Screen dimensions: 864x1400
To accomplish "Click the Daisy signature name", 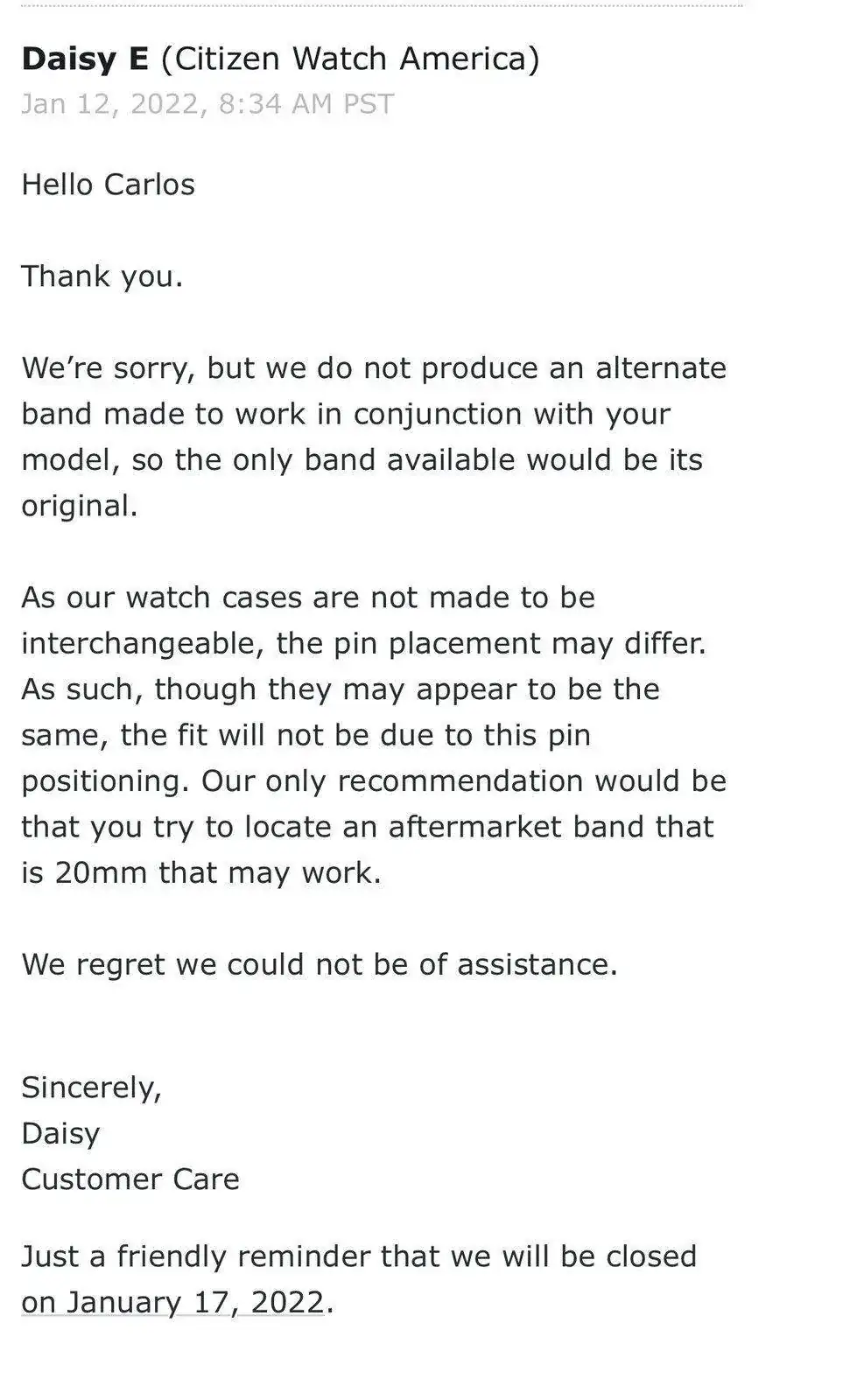I will point(60,1134).
